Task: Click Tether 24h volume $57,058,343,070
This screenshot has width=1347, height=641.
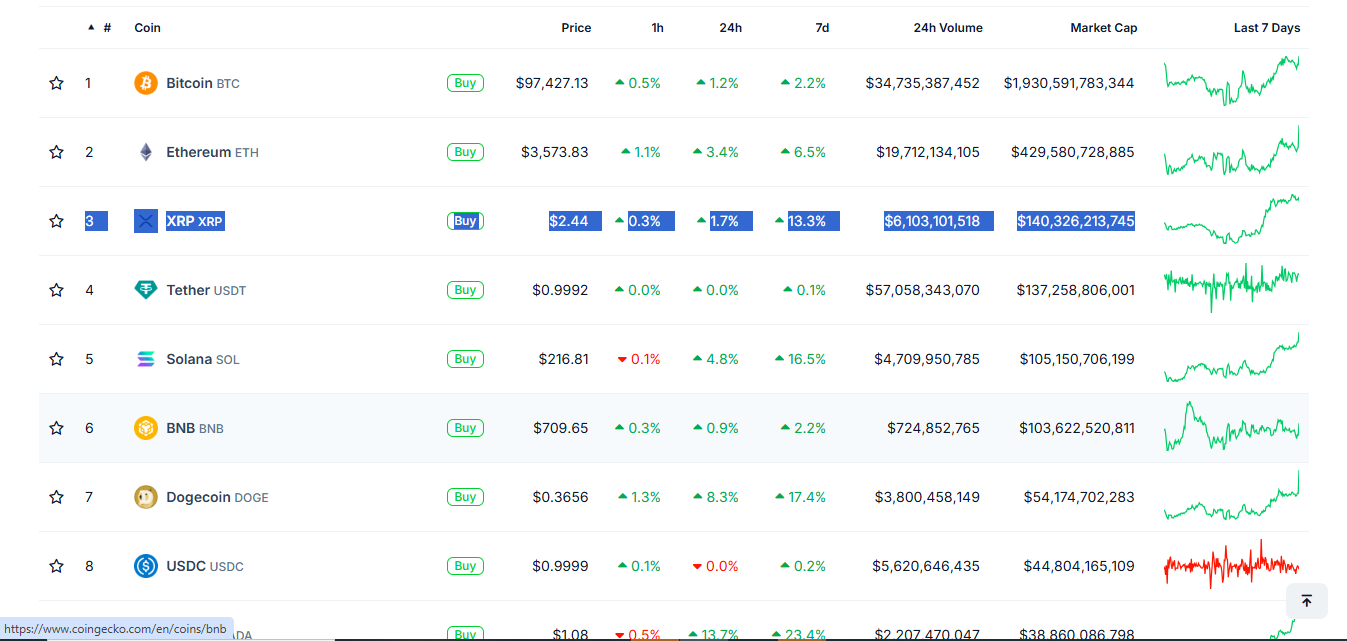Action: pyautogui.click(x=923, y=290)
